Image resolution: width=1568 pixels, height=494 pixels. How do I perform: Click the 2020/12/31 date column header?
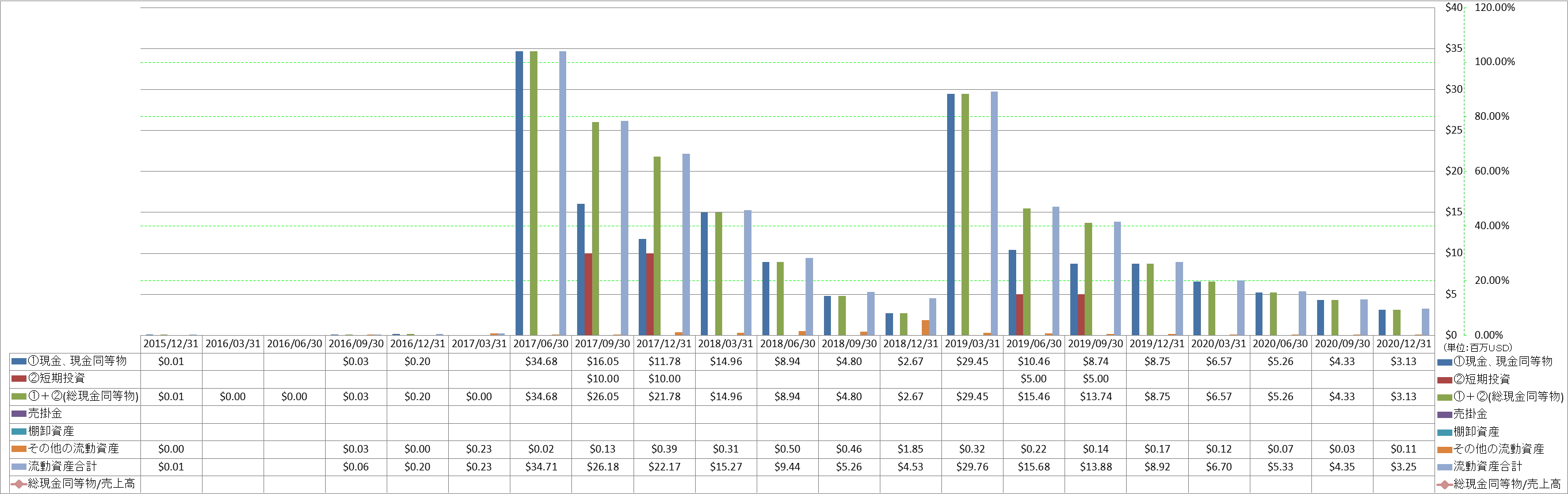point(1403,344)
